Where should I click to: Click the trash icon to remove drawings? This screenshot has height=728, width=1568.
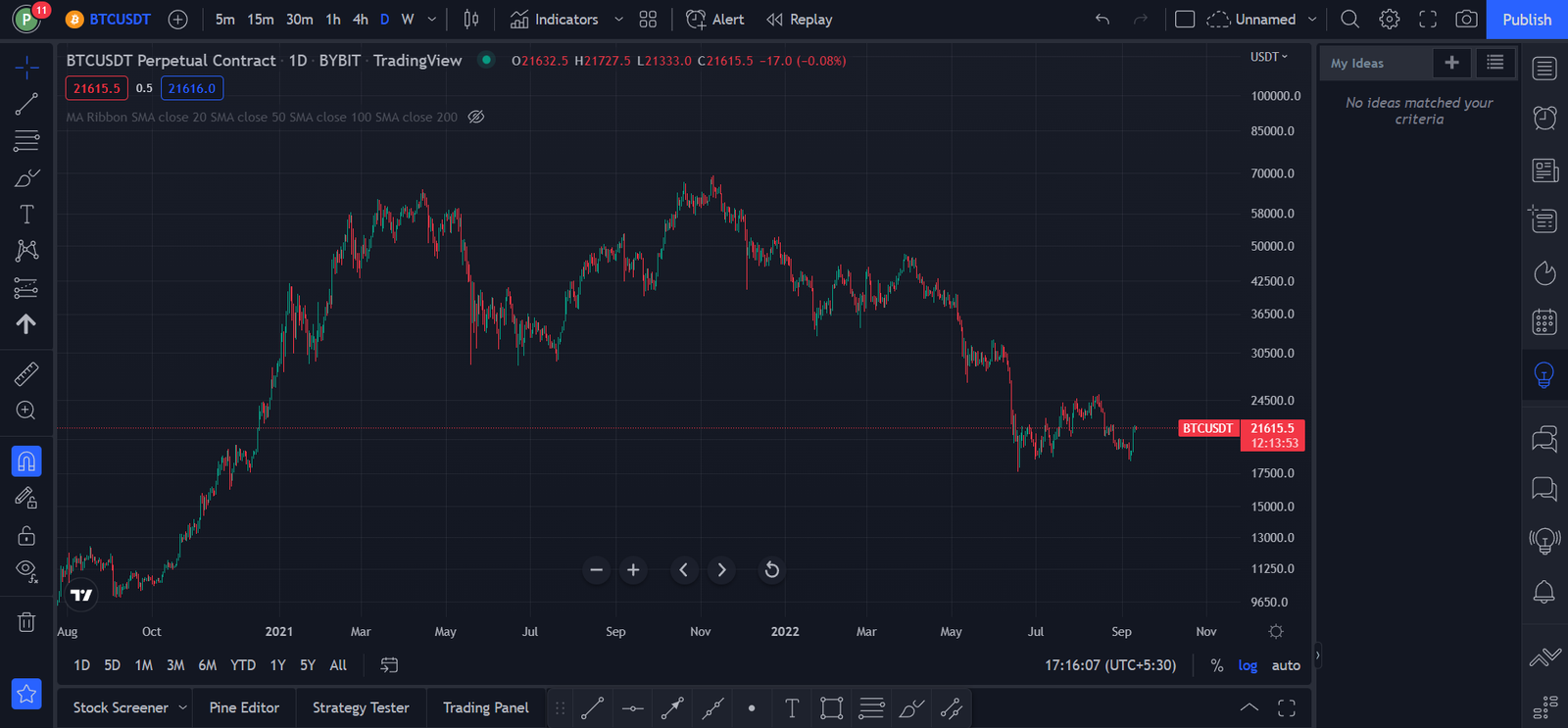26,622
